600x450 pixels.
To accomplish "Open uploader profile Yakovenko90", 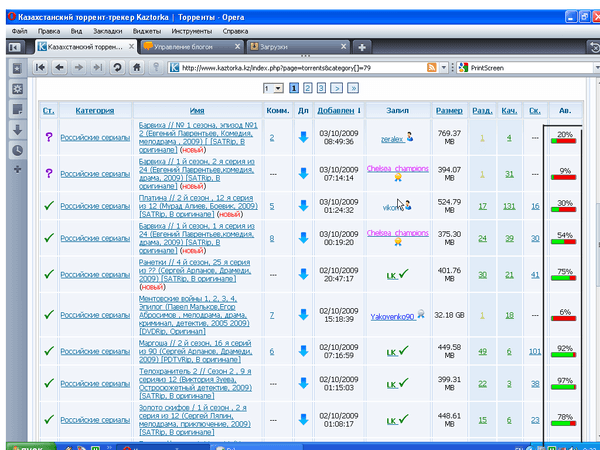I will 392,317.
